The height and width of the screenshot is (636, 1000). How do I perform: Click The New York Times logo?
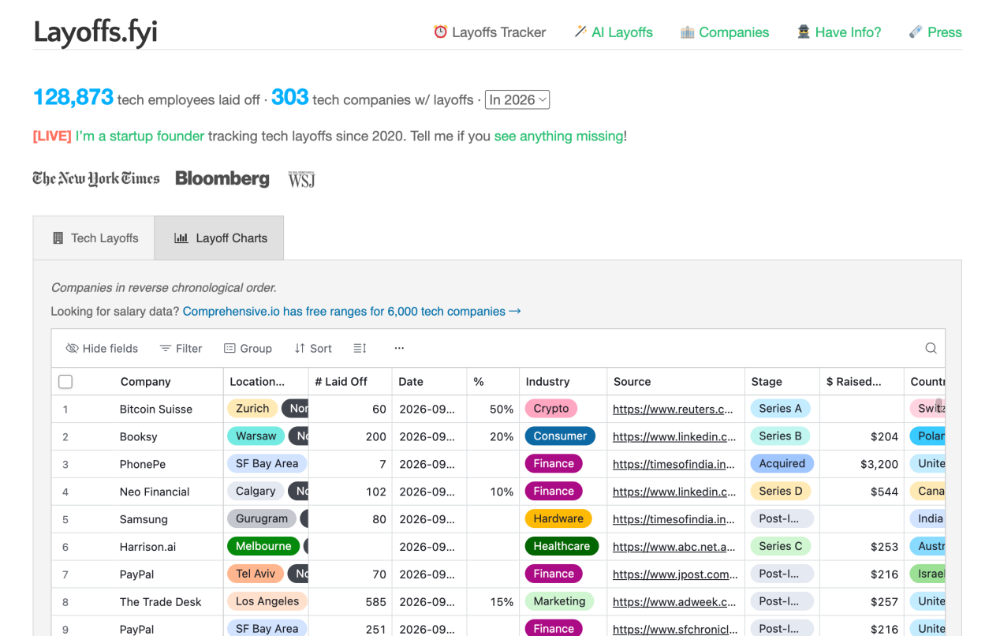tap(96, 179)
